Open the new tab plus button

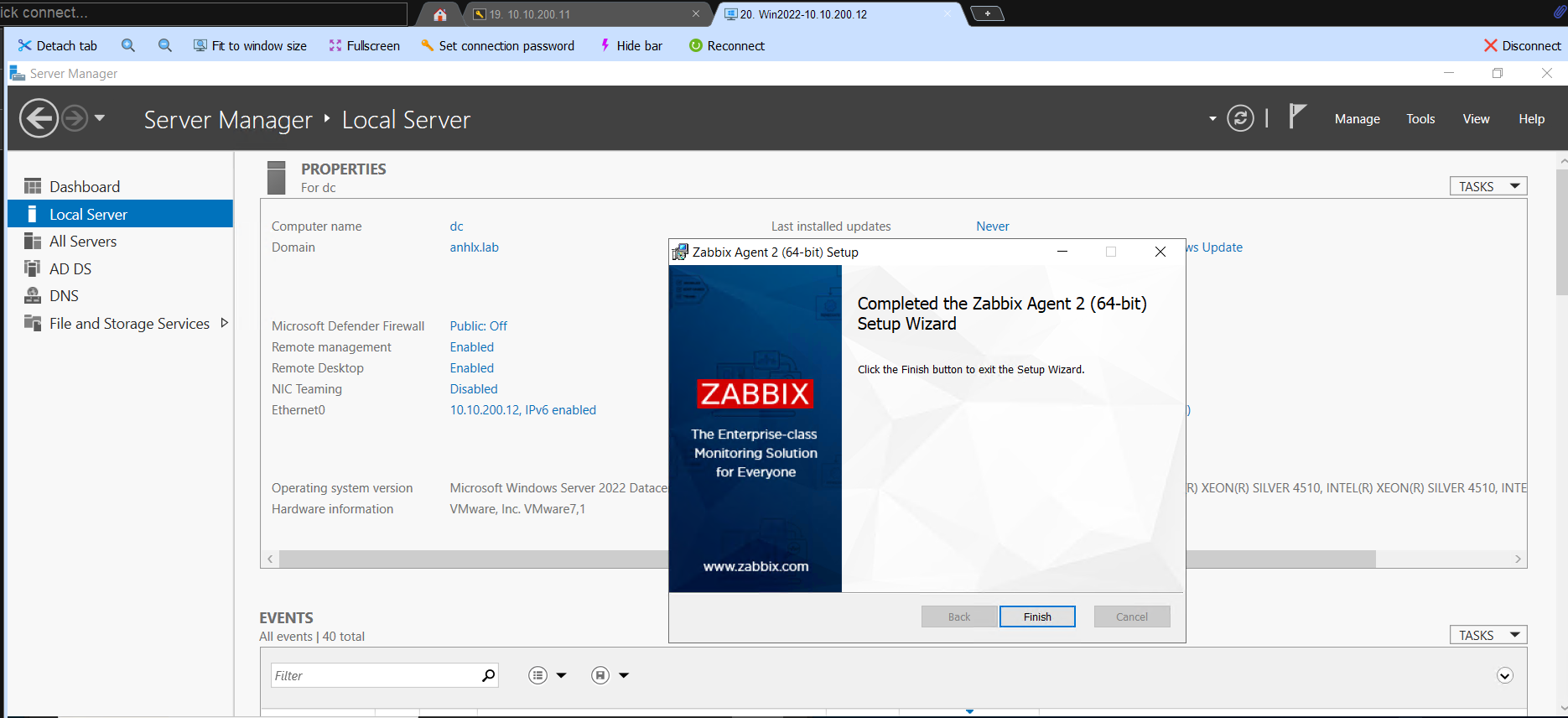(987, 13)
